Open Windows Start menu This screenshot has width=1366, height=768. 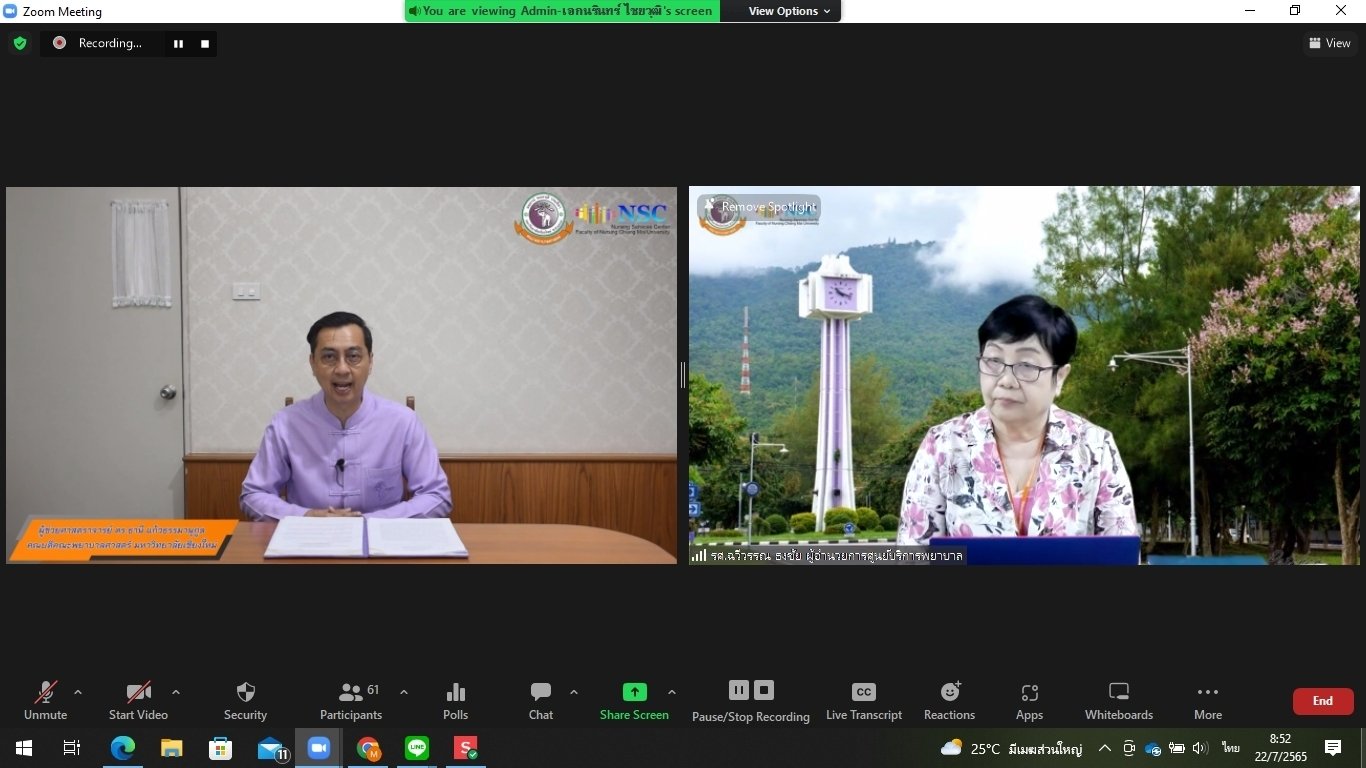tap(23, 748)
